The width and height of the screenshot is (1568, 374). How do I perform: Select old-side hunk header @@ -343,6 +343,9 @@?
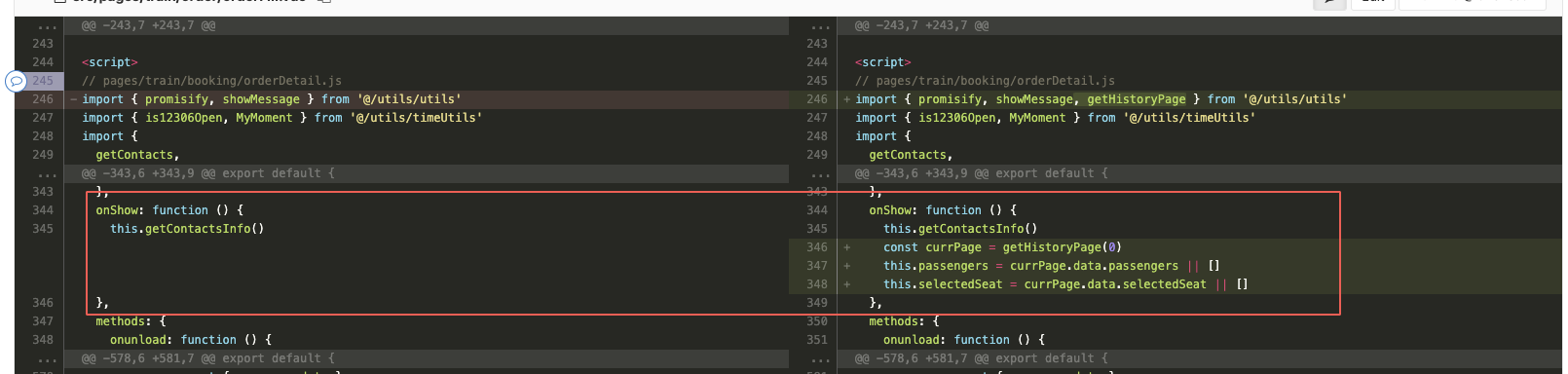208,173
